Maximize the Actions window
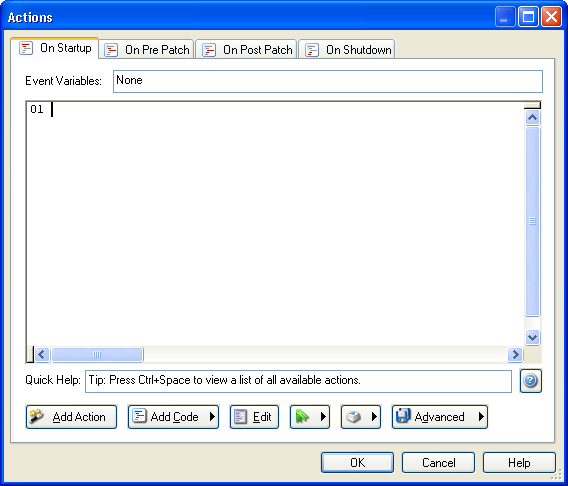 [x=528, y=17]
